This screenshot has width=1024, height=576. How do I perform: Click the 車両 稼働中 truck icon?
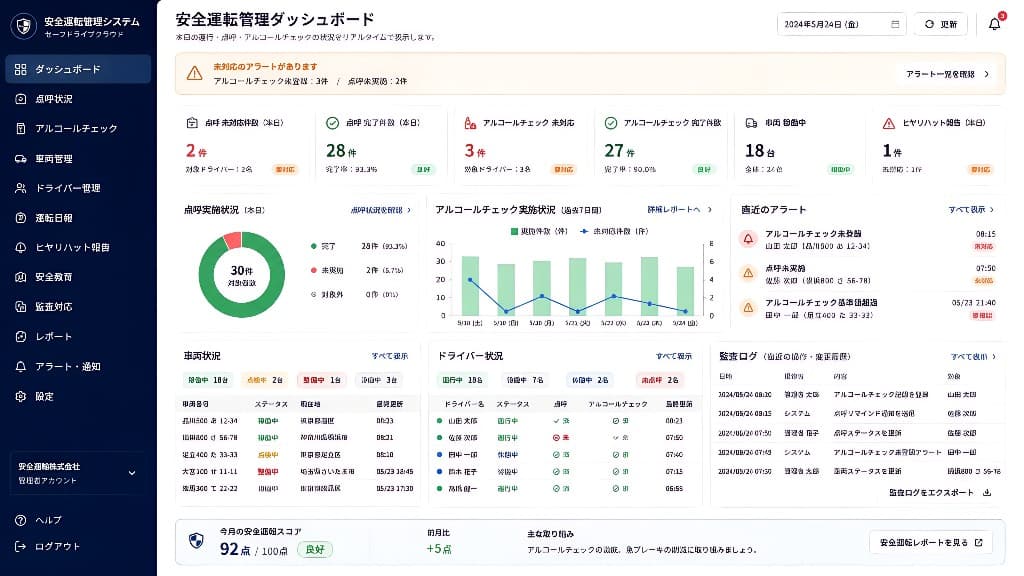tap(752, 123)
